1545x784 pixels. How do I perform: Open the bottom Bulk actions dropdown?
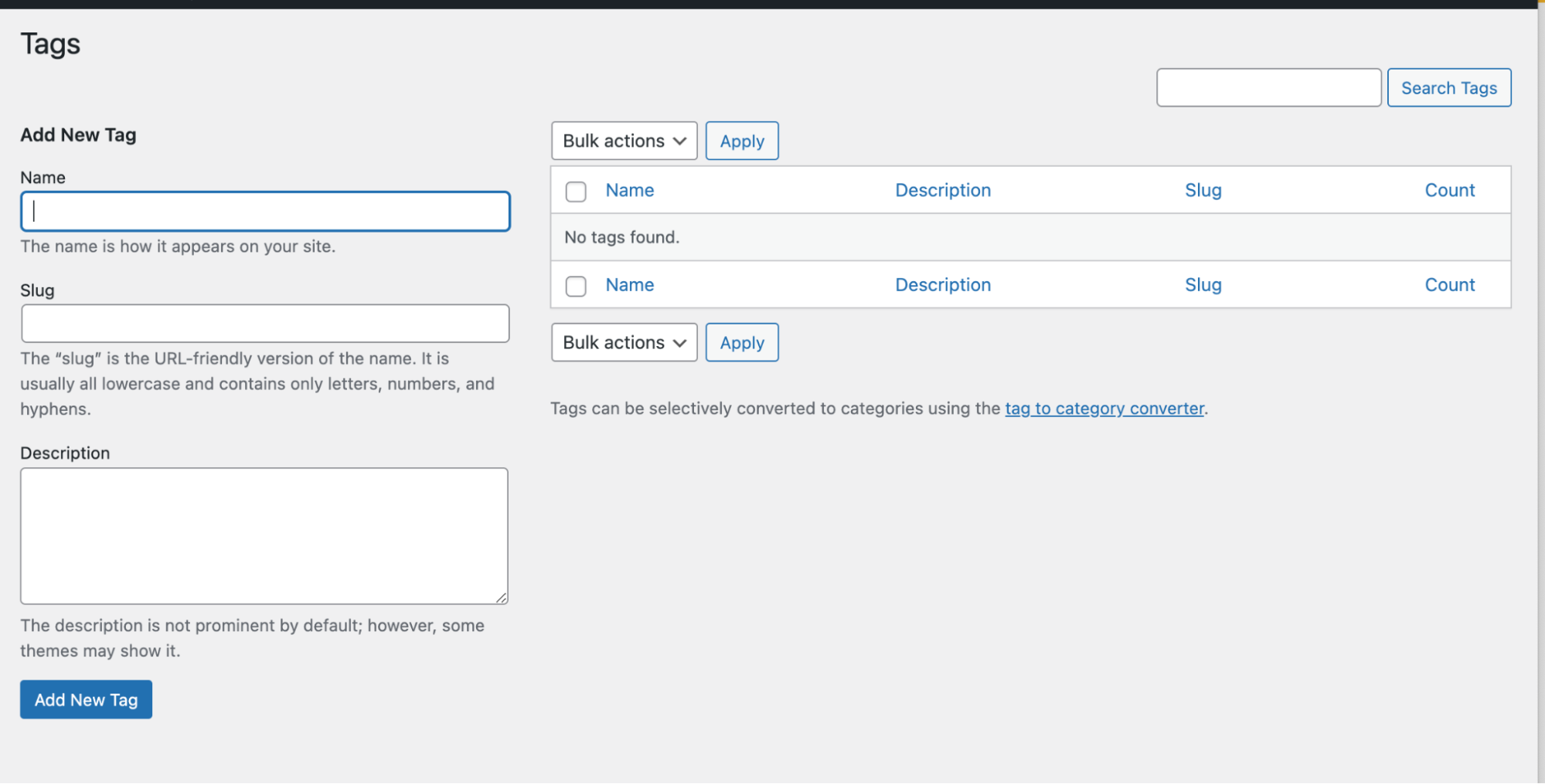[624, 343]
